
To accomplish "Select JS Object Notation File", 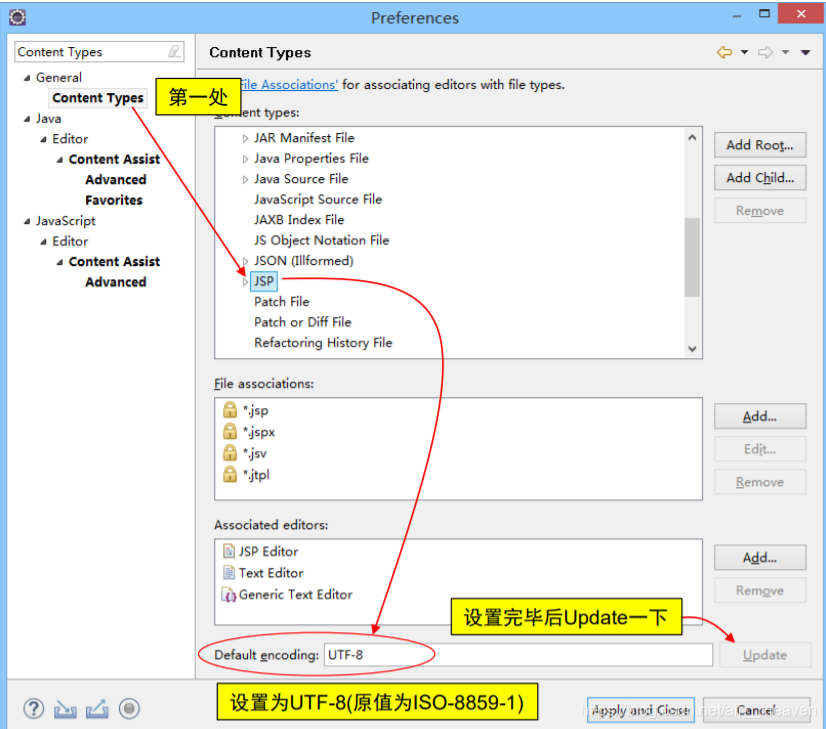I will point(322,240).
